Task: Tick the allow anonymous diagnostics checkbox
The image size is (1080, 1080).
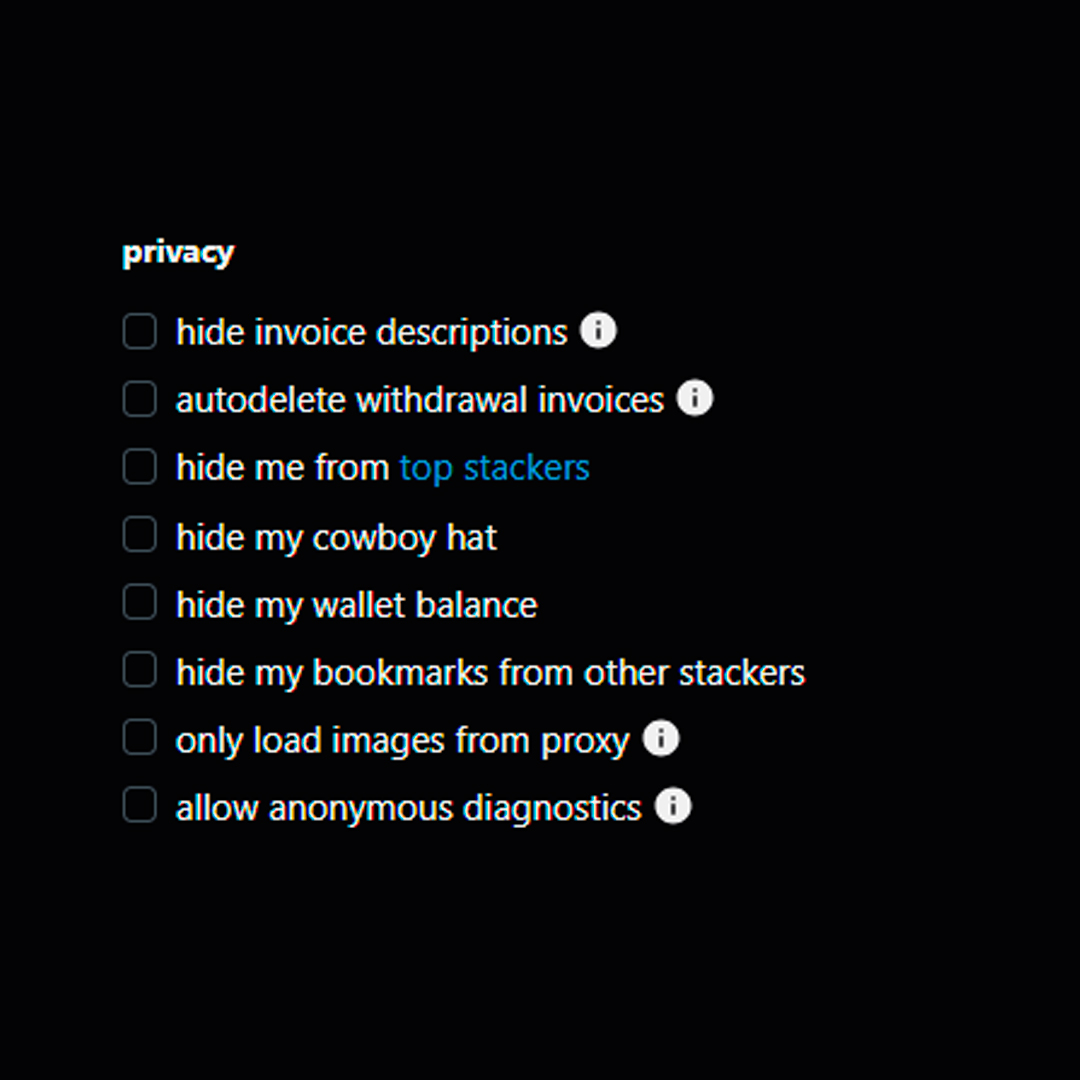Action: [x=140, y=806]
